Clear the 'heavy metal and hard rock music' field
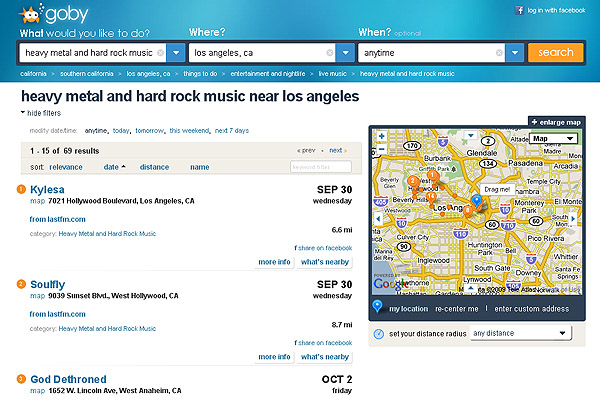The height and width of the screenshot is (408, 600). pyautogui.click(x=161, y=53)
